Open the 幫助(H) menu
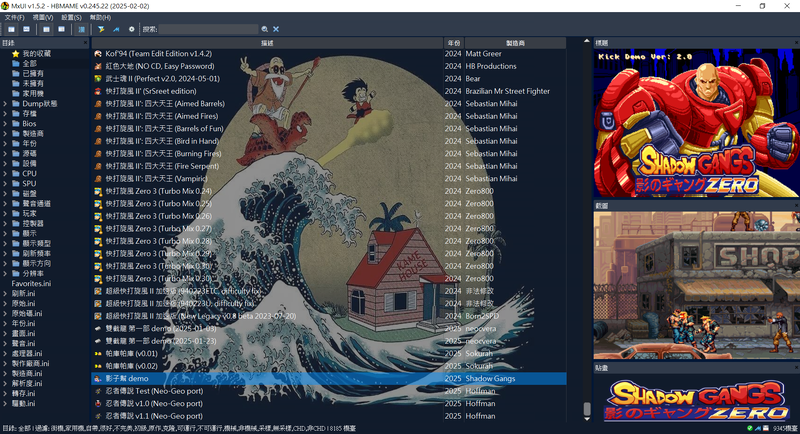 pos(100,17)
